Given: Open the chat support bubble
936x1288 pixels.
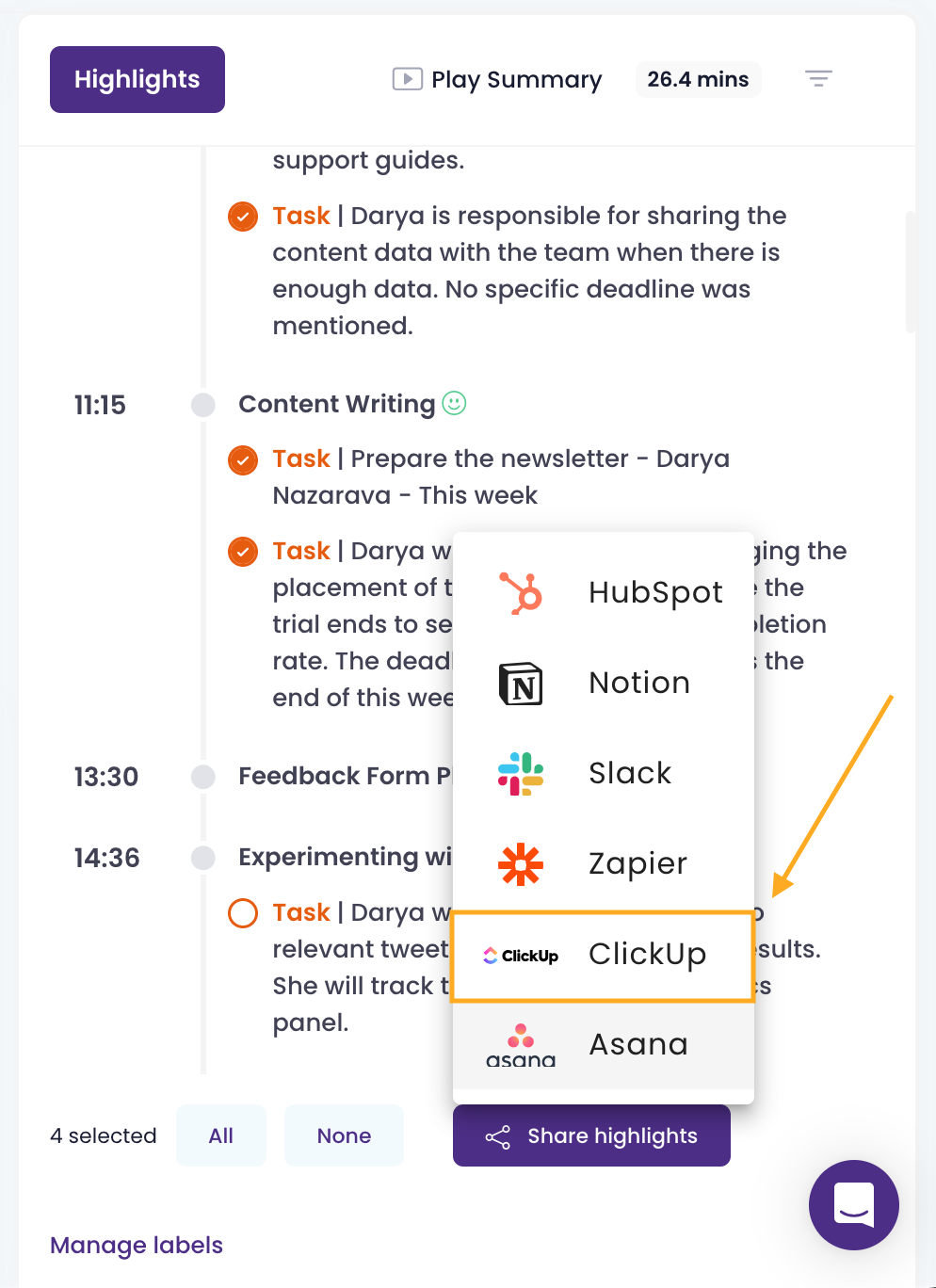Looking at the screenshot, I should [853, 1204].
